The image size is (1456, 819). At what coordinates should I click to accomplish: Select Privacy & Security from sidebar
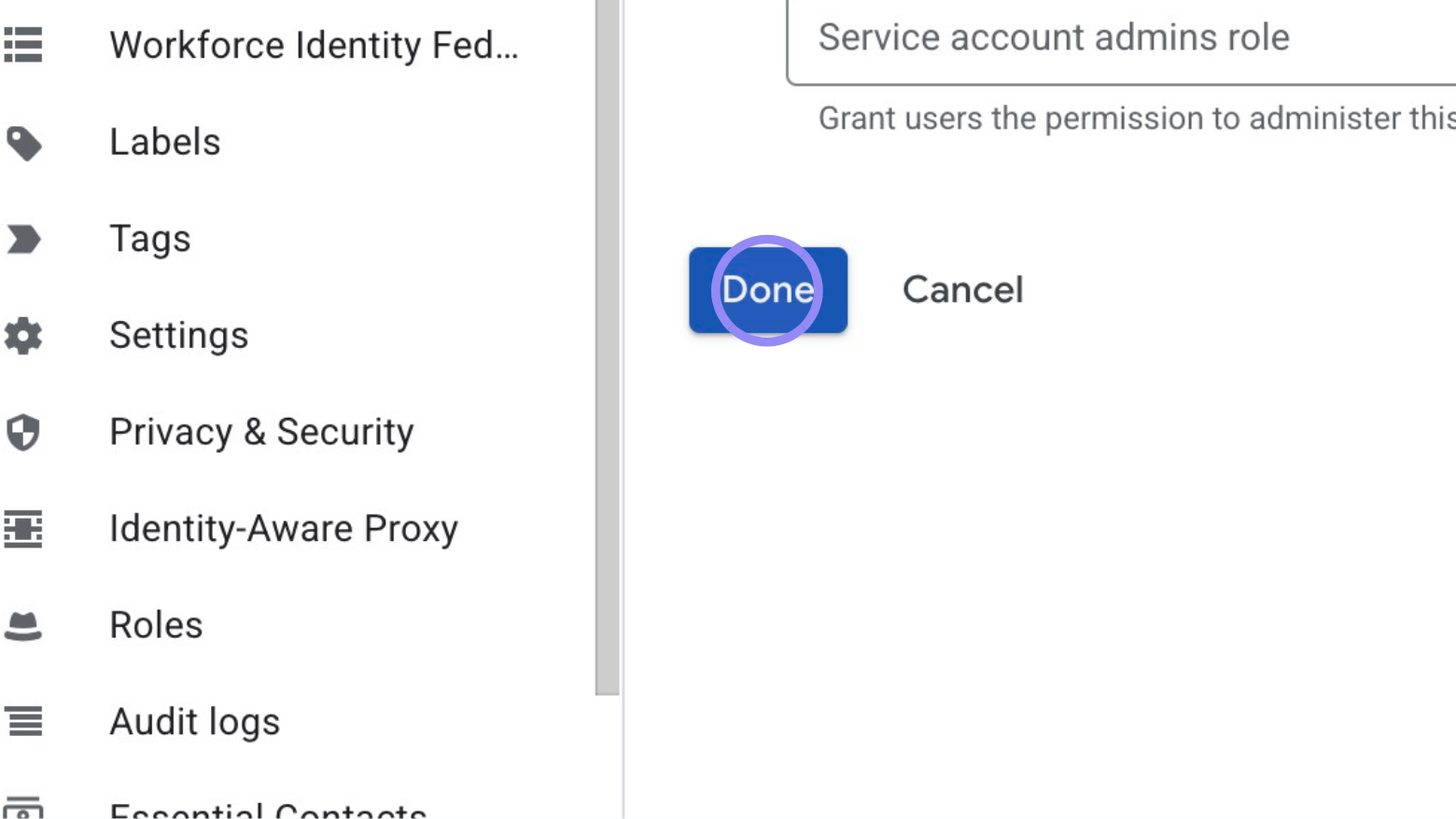click(261, 432)
